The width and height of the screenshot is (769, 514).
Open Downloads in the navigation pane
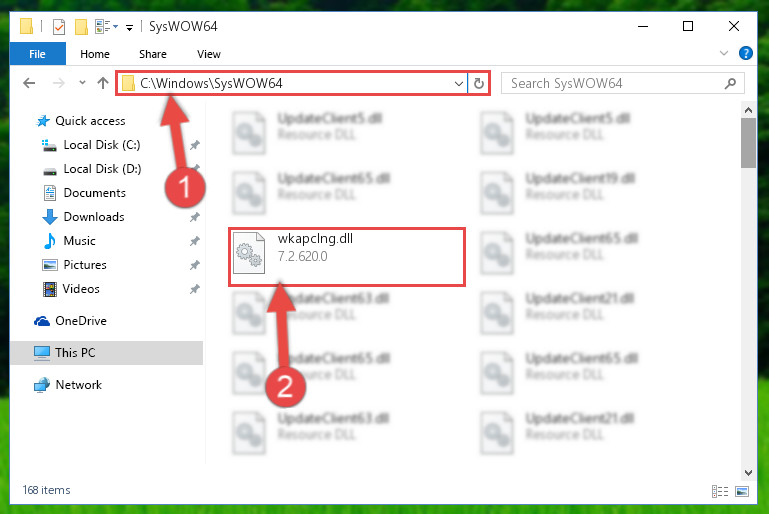[x=94, y=217]
